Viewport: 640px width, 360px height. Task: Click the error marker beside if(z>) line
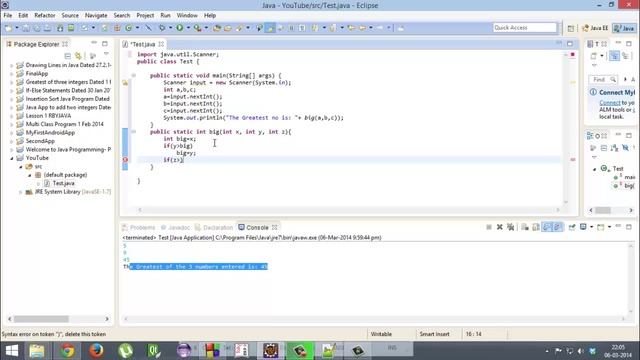click(x=125, y=160)
